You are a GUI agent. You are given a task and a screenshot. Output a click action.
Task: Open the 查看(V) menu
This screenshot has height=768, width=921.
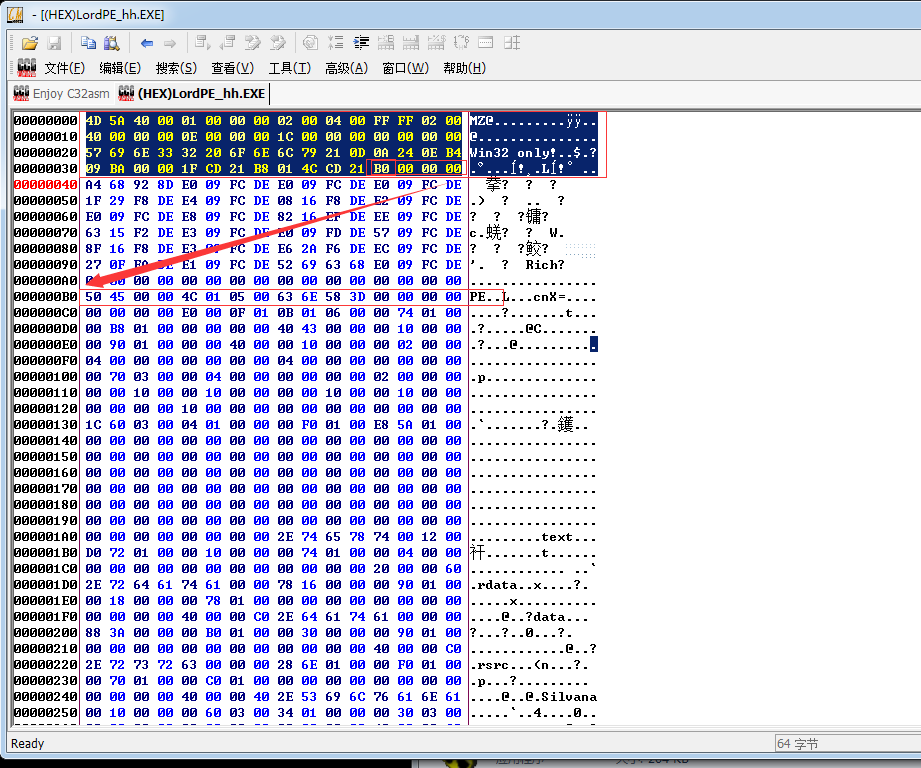[232, 68]
